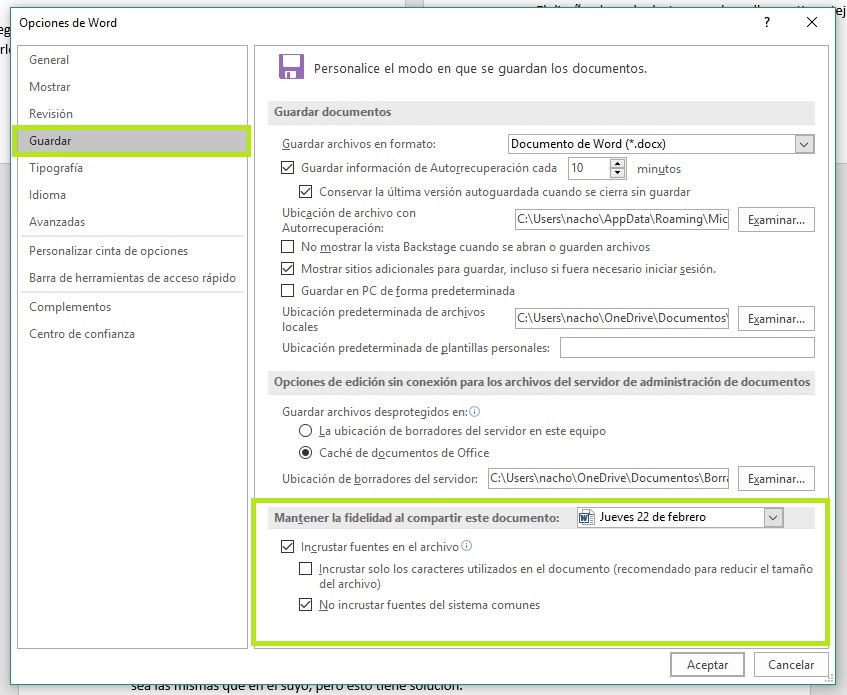The width and height of the screenshot is (847, 695).
Task: Click info icon beside 'Guardar archivos desprotegidos en'
Action: pos(475,411)
